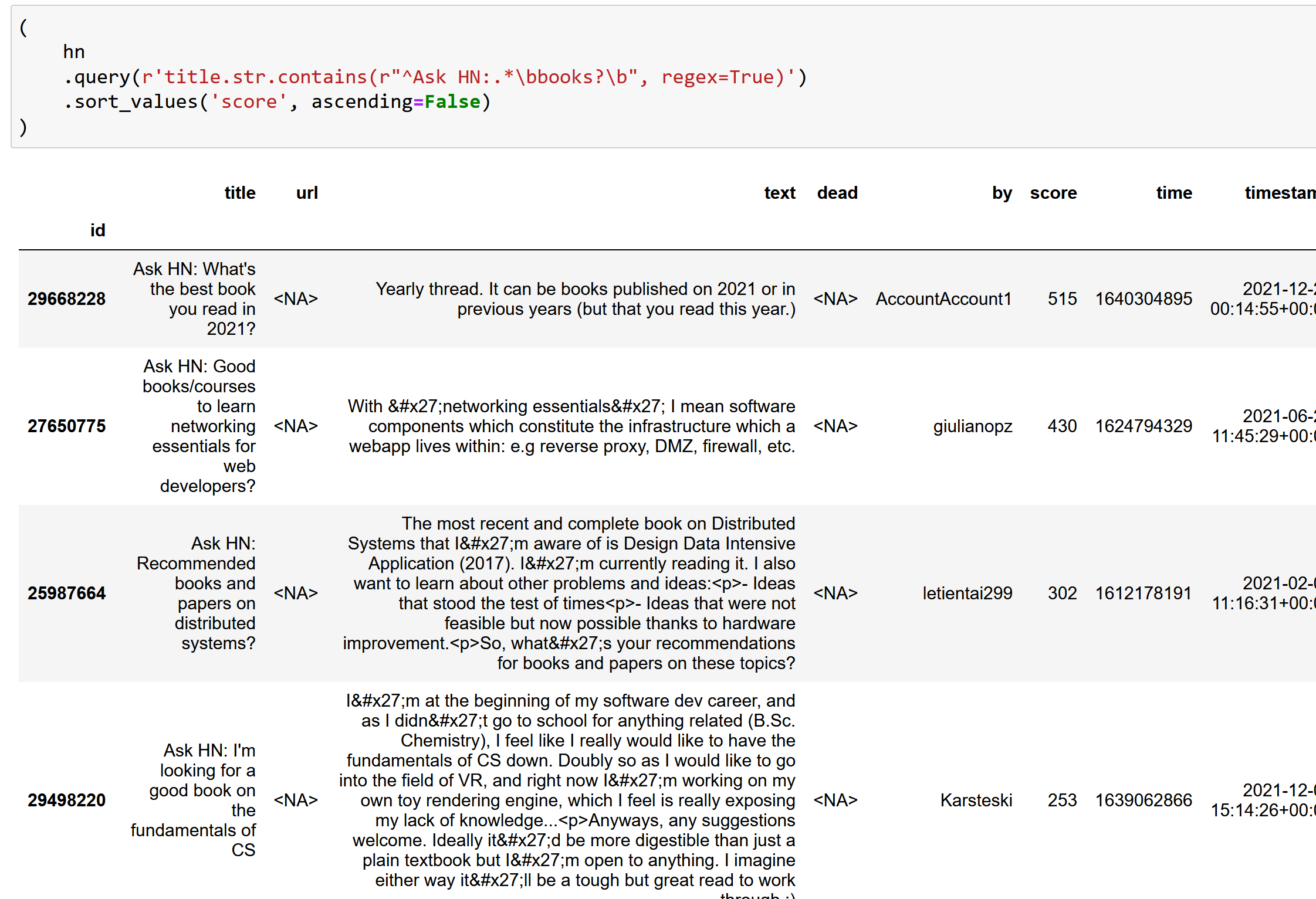1316x899 pixels.
Task: Click the score value 515
Action: pos(1062,299)
